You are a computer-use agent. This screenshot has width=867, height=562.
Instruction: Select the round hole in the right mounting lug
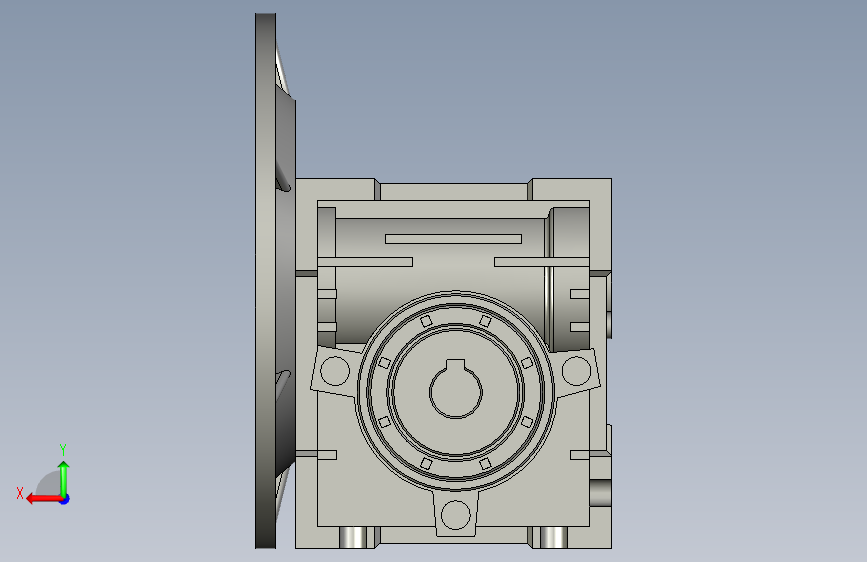click(x=577, y=371)
